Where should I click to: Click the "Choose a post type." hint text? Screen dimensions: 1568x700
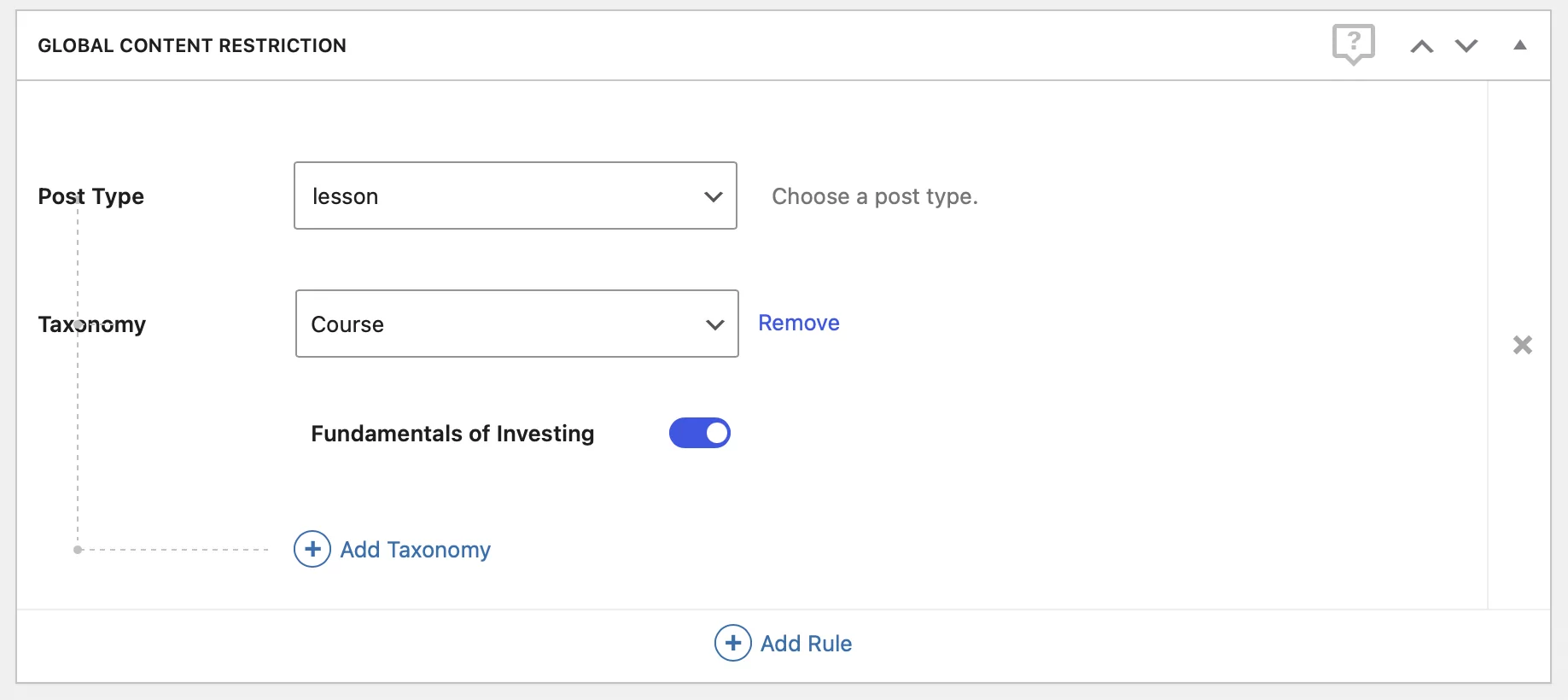[x=874, y=196]
